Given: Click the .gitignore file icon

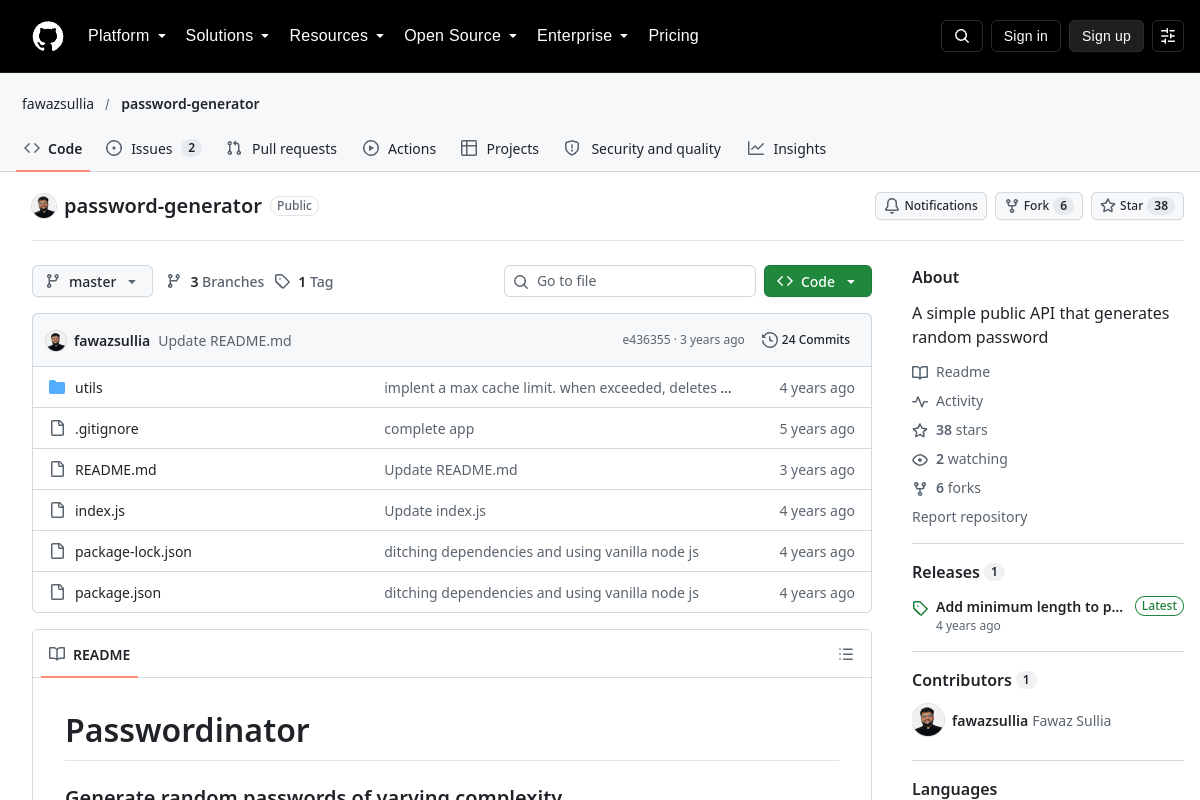Looking at the screenshot, I should tap(57, 428).
